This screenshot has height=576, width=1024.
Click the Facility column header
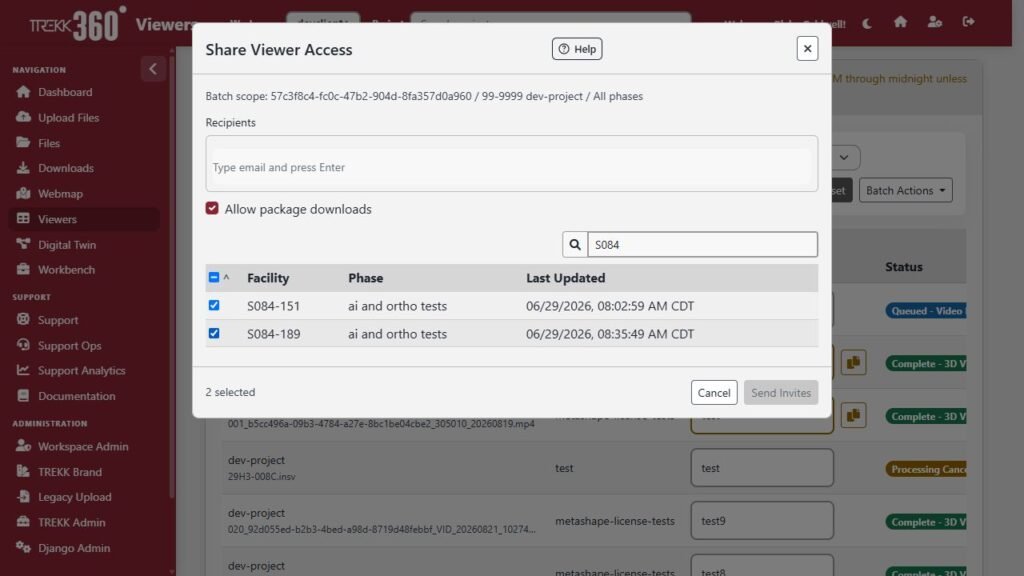268,278
